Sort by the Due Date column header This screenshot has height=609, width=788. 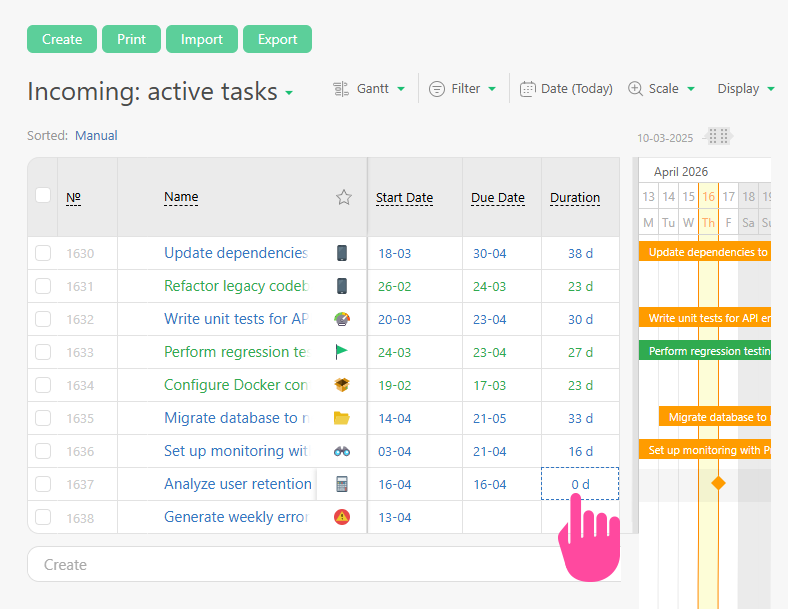point(498,198)
